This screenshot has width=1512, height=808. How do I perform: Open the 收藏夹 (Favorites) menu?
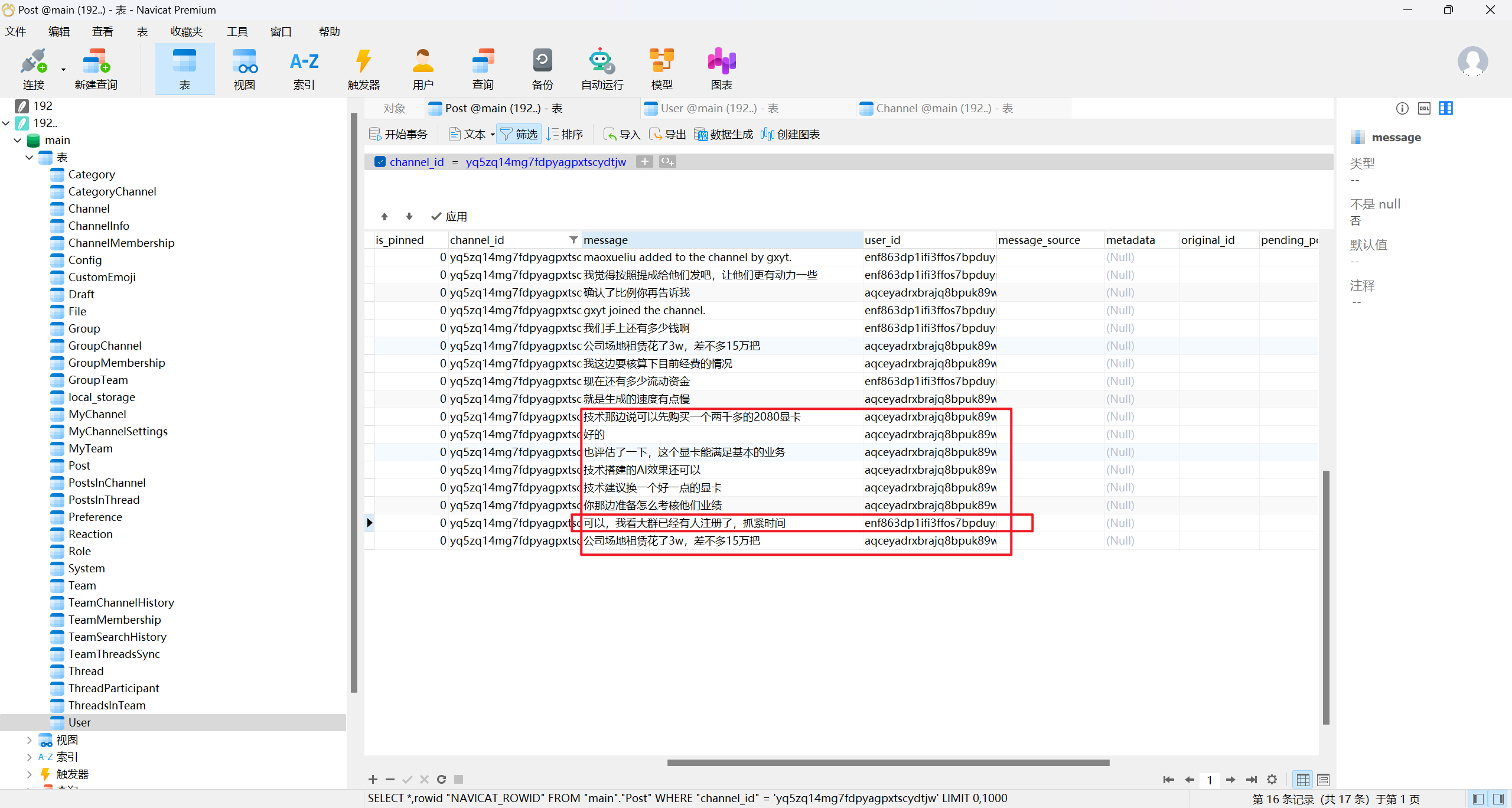[186, 31]
